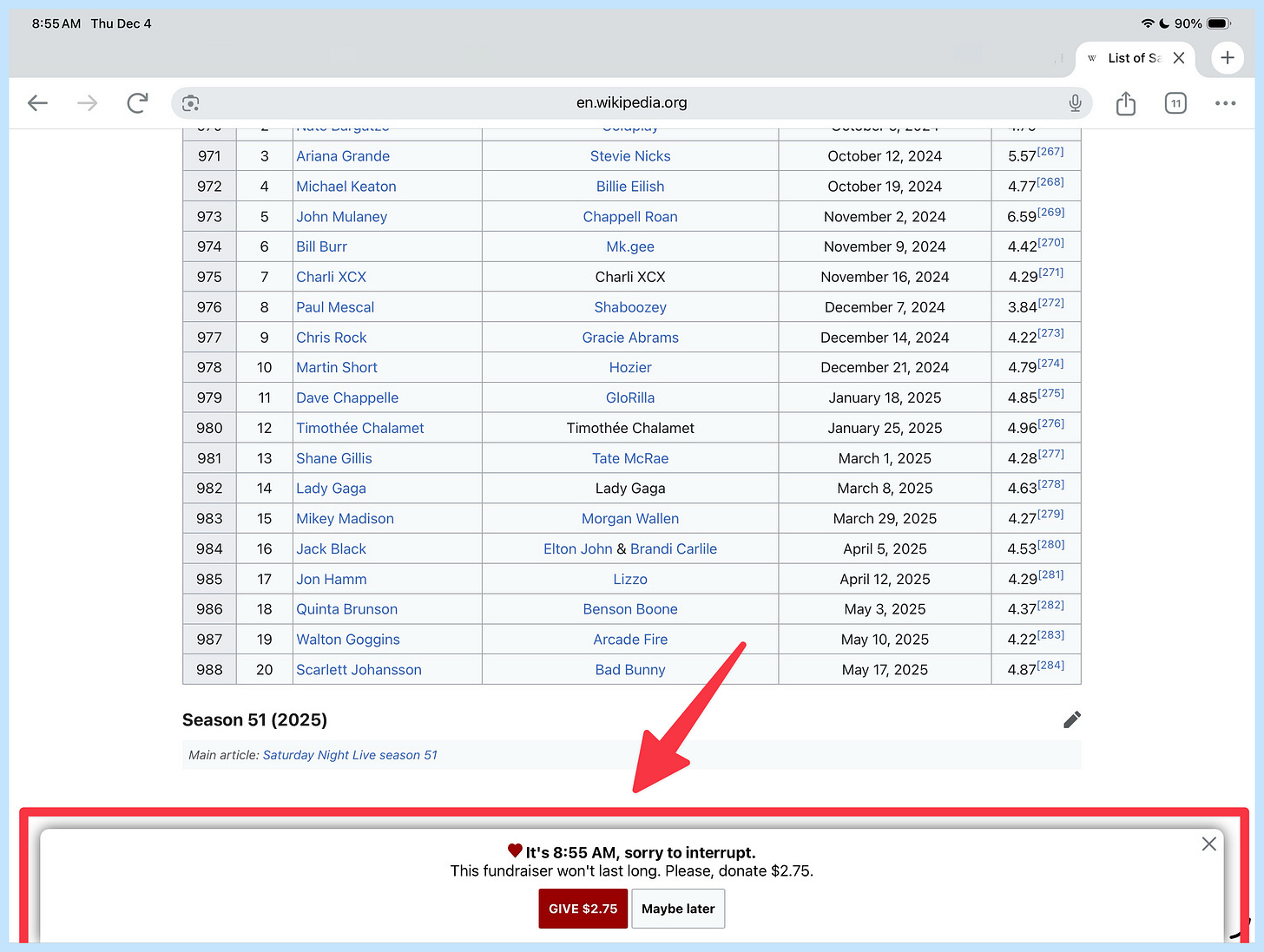Tap the Wi-Fi status icon

point(1148,23)
